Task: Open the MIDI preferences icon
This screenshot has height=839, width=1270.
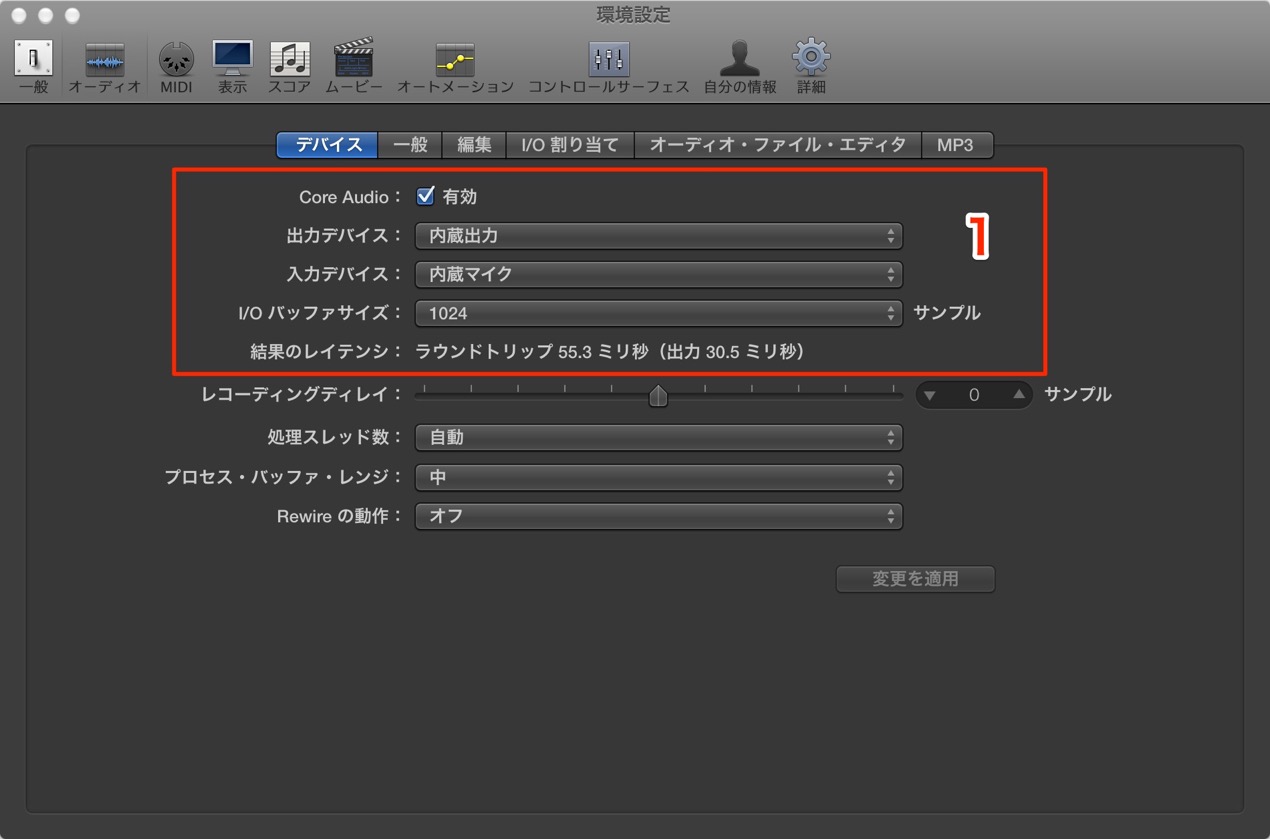Action: tap(176, 67)
